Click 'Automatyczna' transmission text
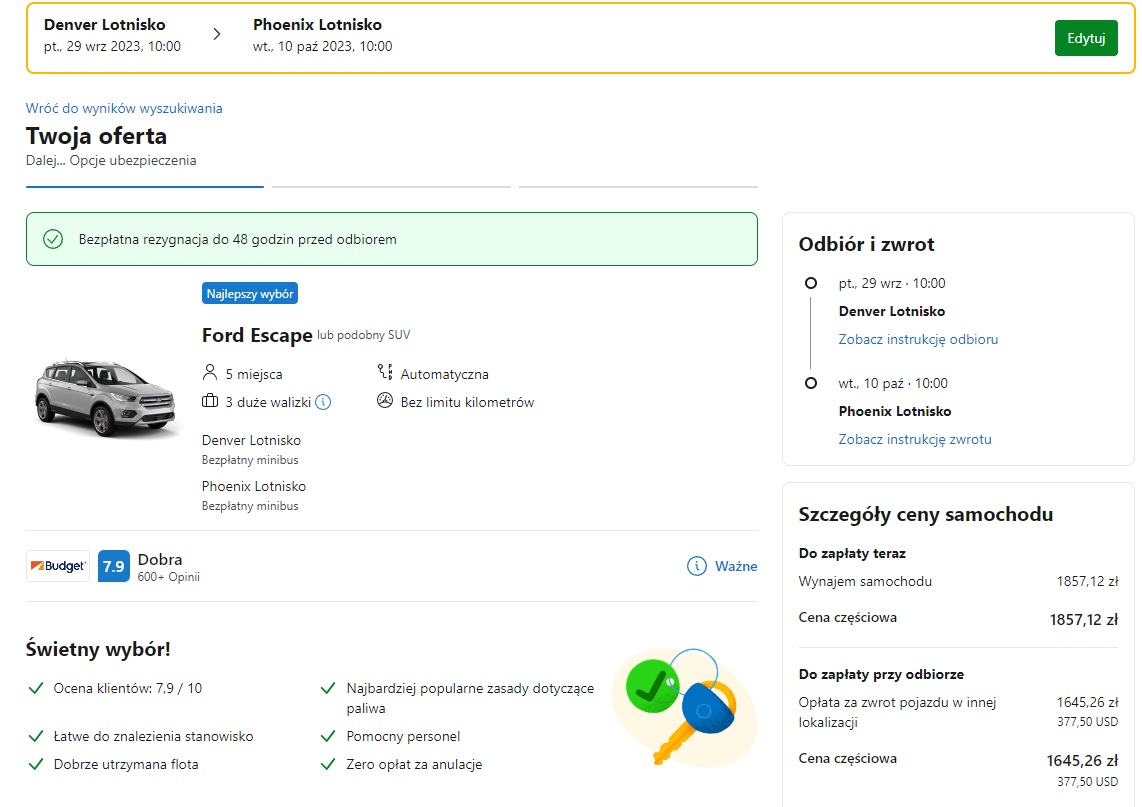Image resolution: width=1142 pixels, height=807 pixels. [444, 374]
